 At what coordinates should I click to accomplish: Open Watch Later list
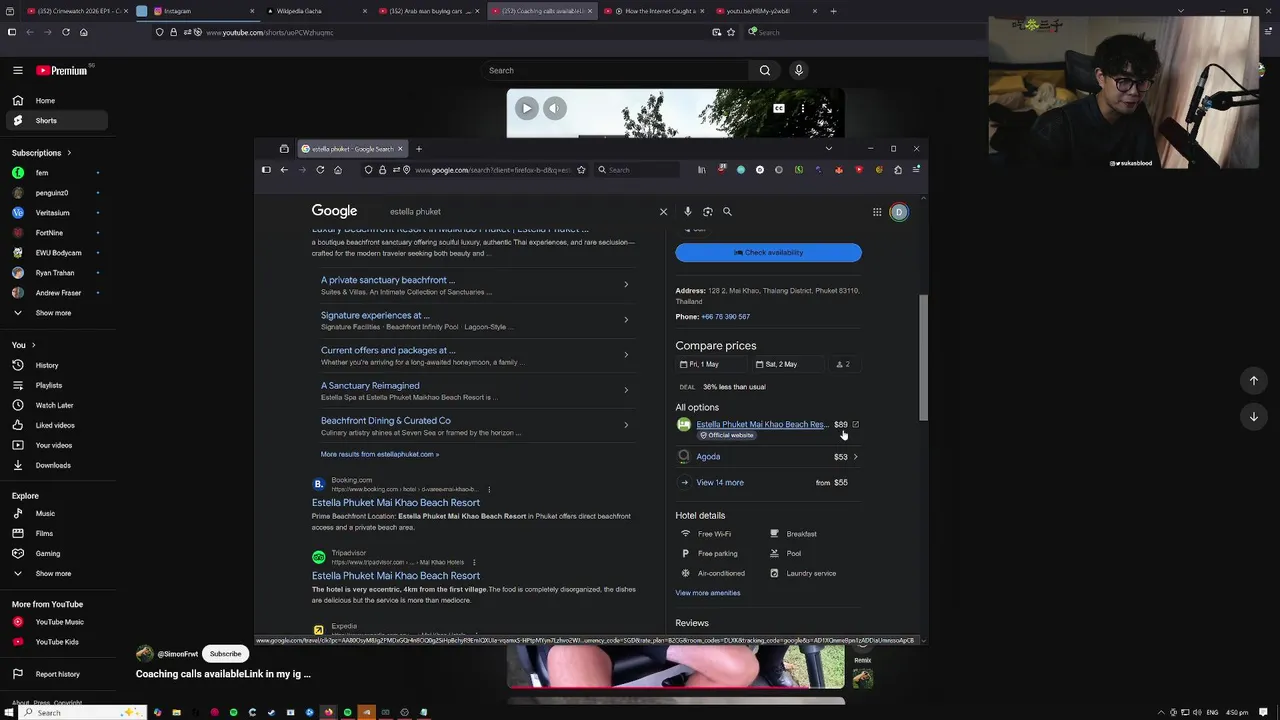pyautogui.click(x=55, y=405)
